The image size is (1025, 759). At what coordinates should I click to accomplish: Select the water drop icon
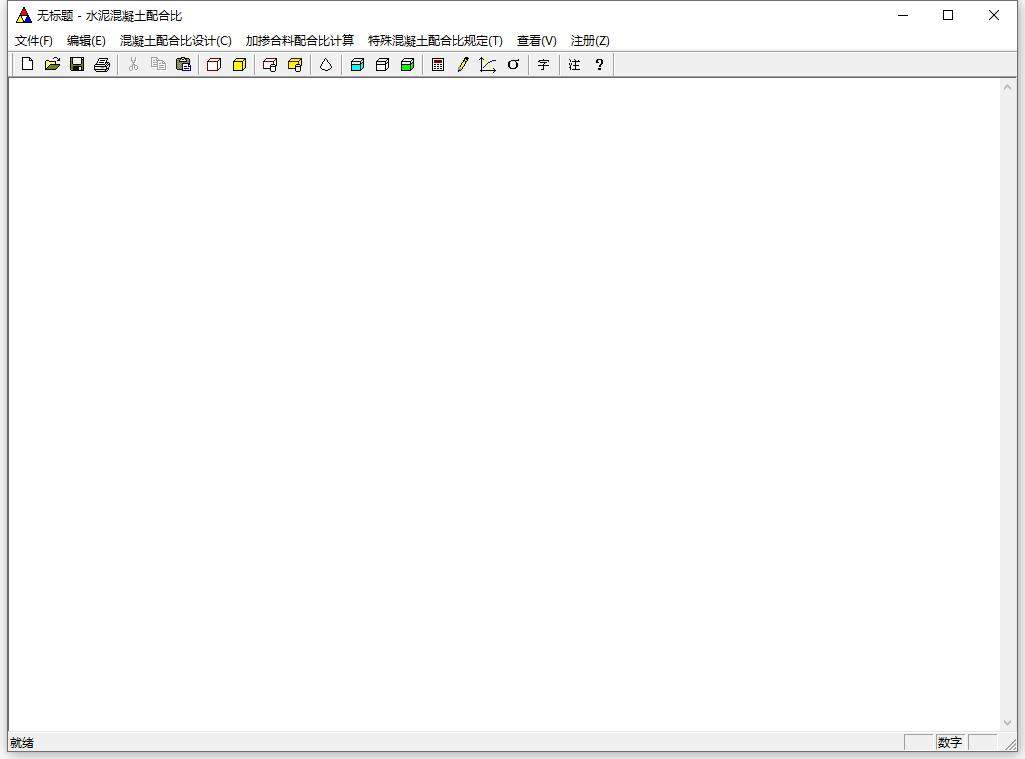(325, 64)
